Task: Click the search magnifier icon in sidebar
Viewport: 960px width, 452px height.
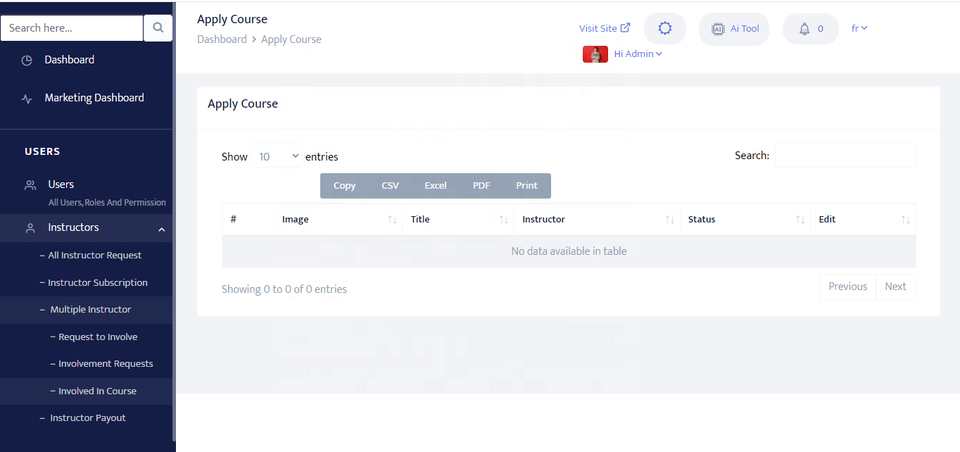Action: pyautogui.click(x=158, y=29)
